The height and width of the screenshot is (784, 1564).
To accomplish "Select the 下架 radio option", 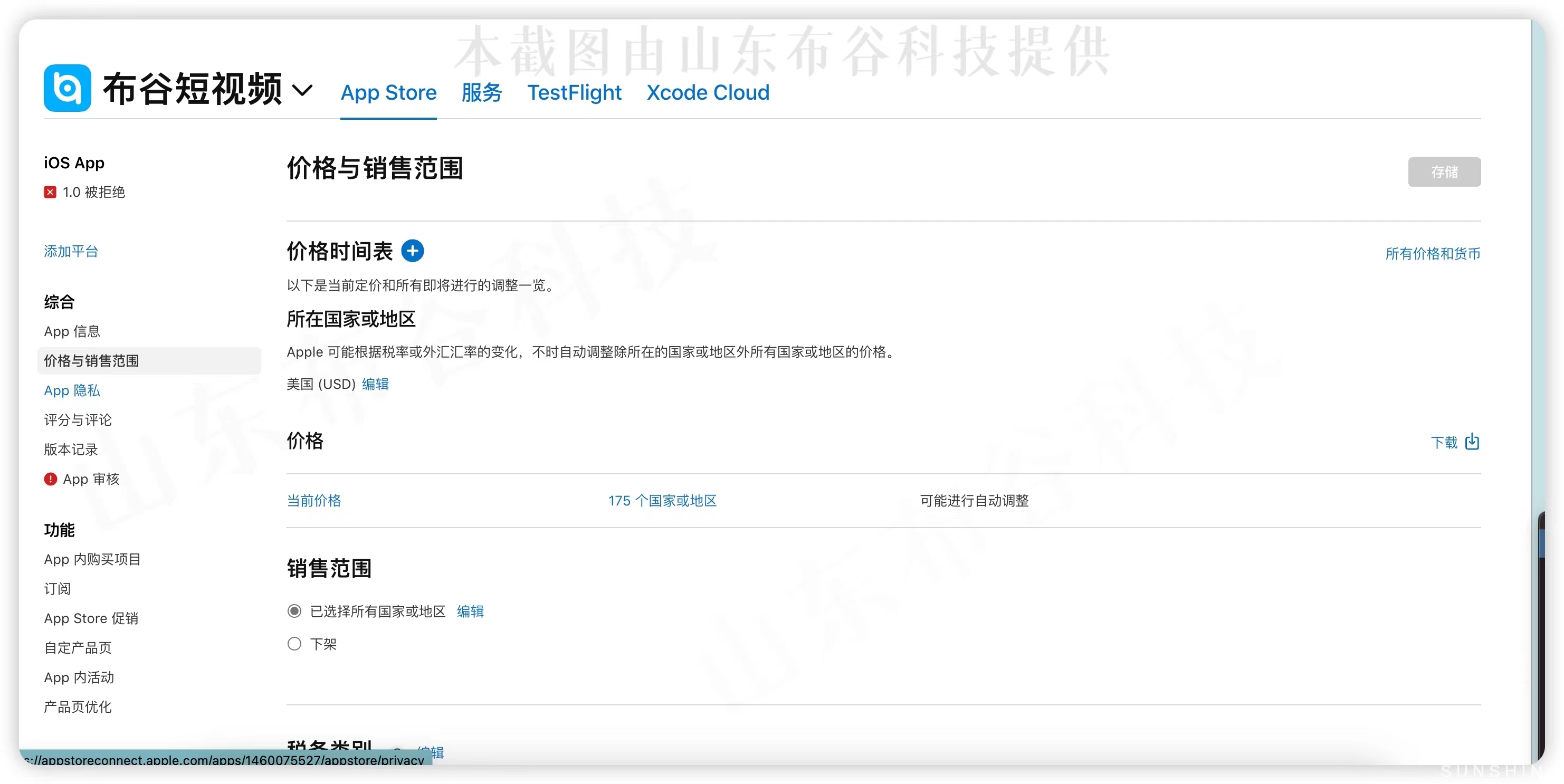I will tap(294, 644).
